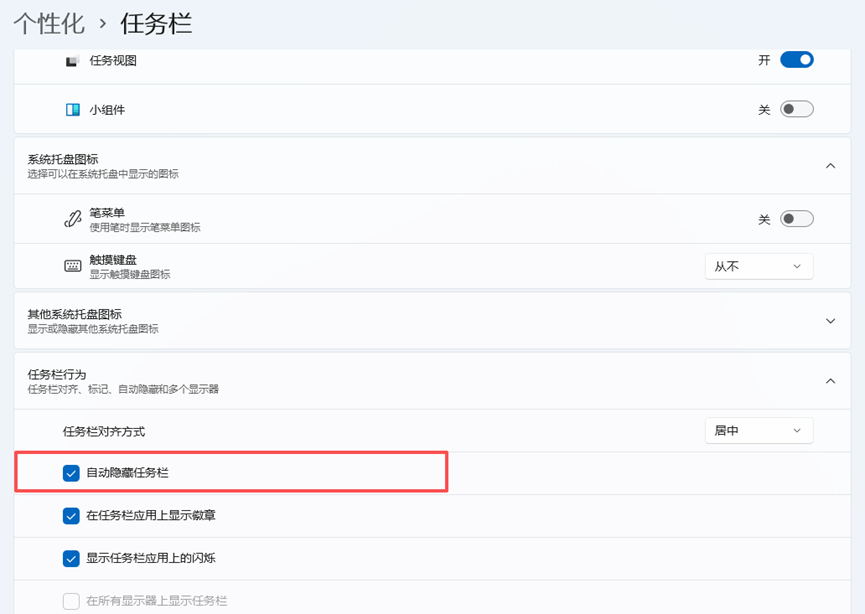
Task: Click the highlighted 自动隐藏任务栏 row
Action: [230, 473]
